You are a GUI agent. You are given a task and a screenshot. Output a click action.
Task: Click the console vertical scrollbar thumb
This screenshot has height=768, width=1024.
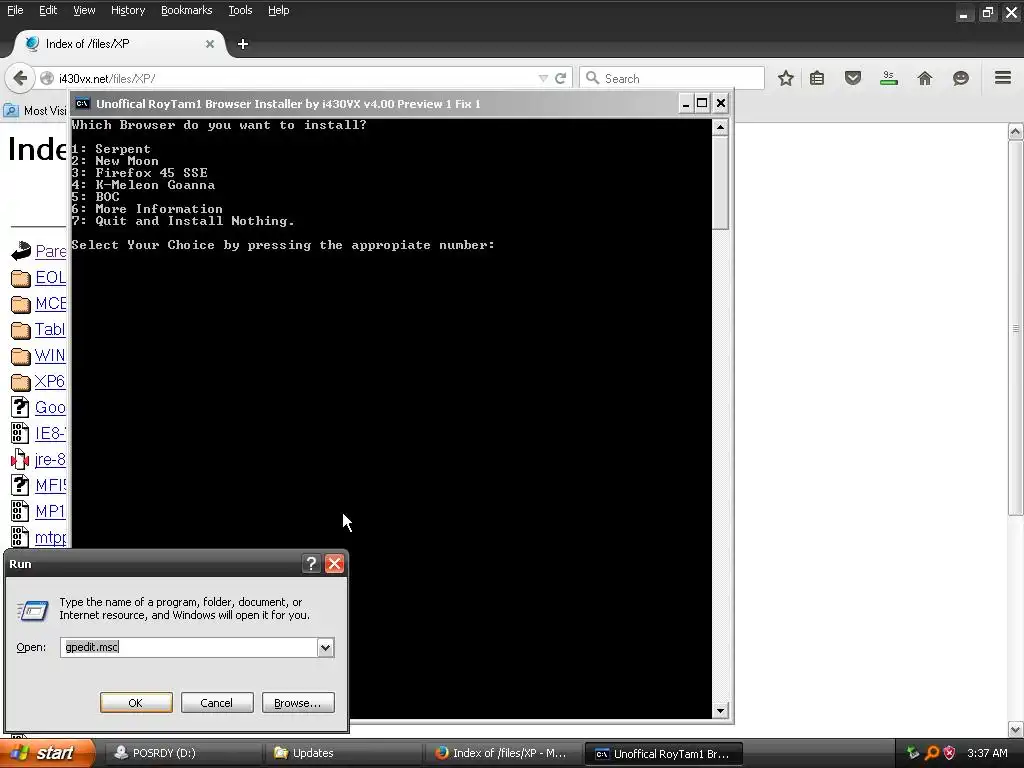point(720,183)
